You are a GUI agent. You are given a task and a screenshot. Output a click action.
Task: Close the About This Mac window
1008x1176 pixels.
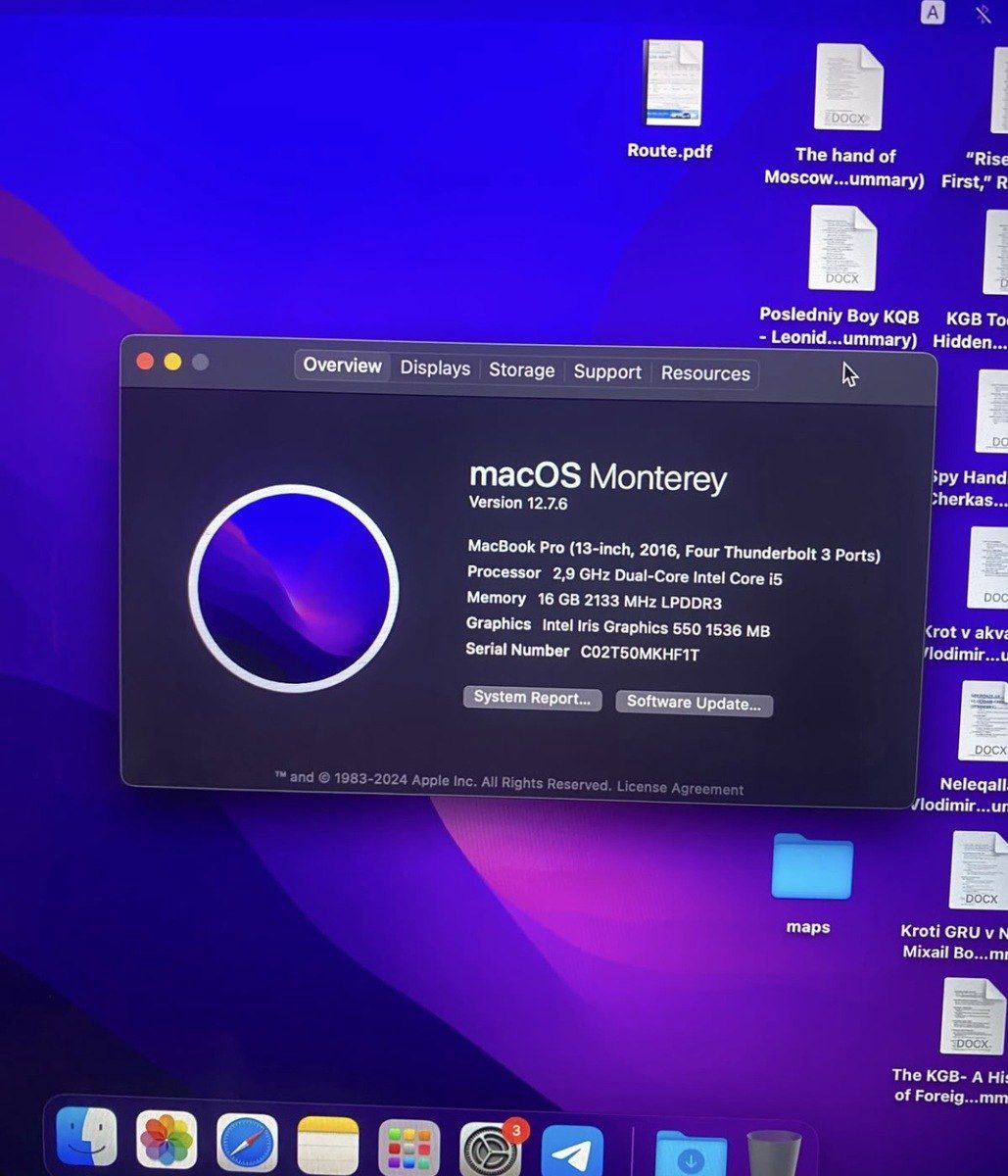click(x=145, y=361)
